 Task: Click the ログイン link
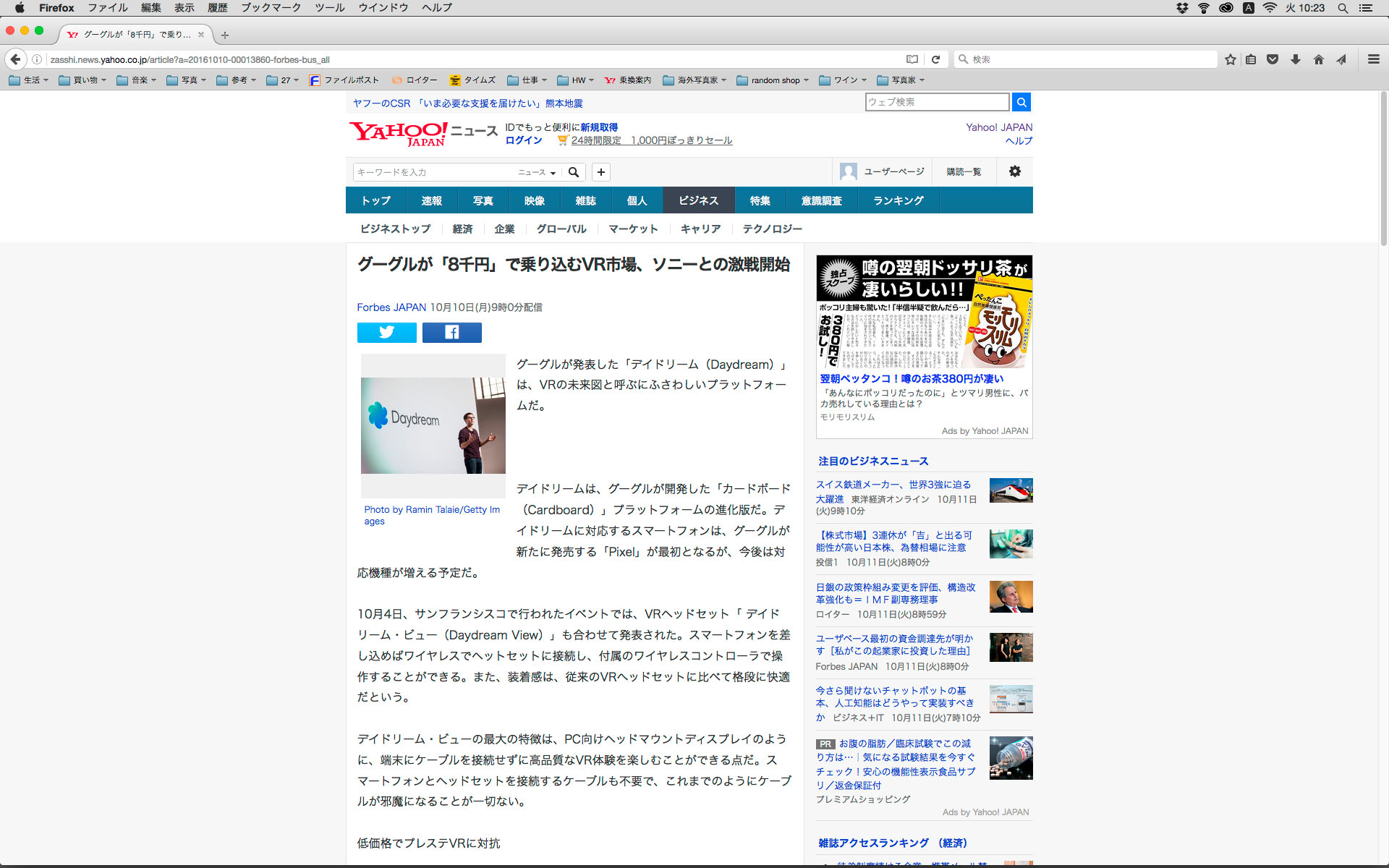click(x=523, y=140)
